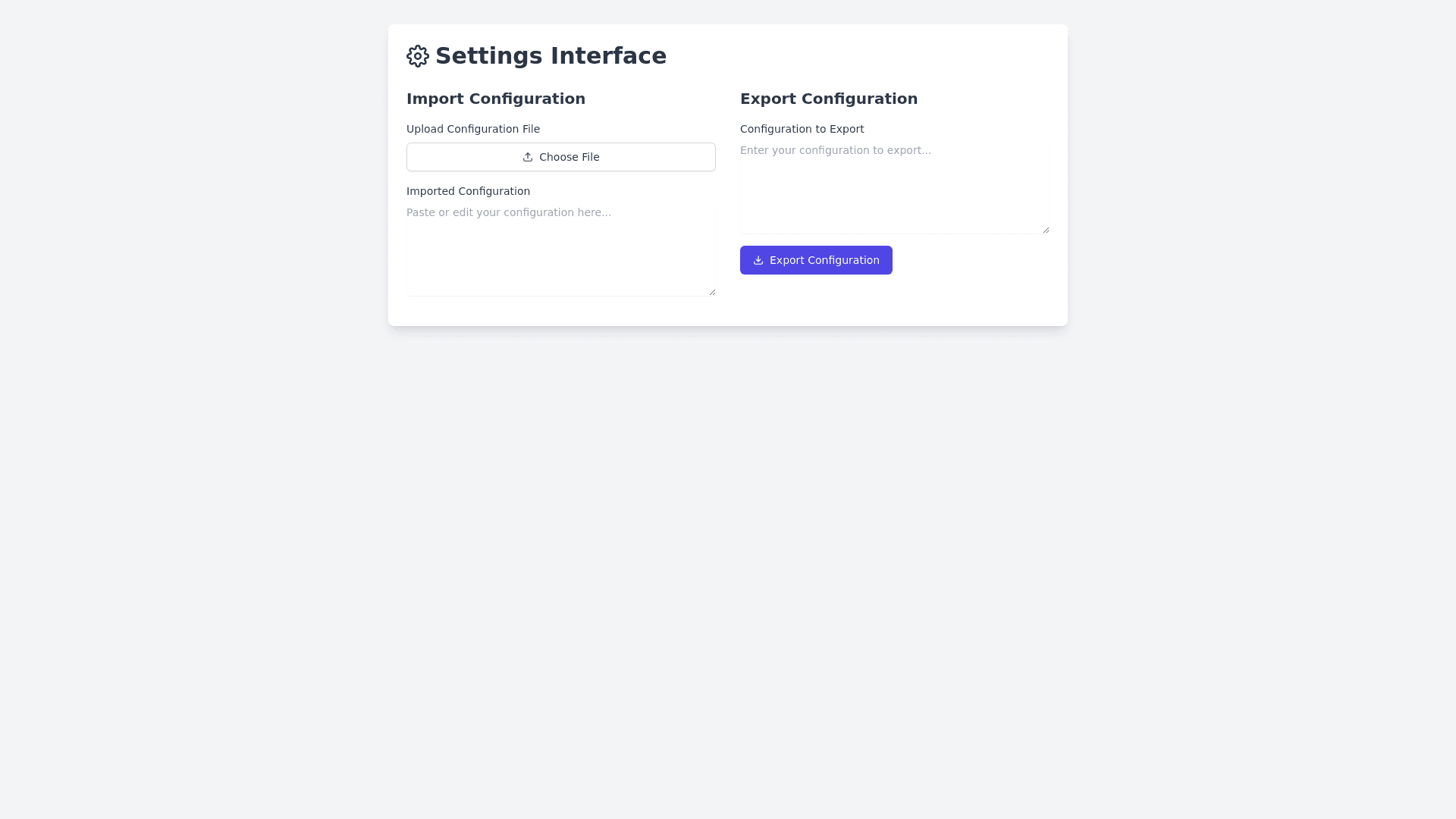Viewport: 1456px width, 819px height.
Task: Focus the Configuration to Export text area
Action: (x=895, y=196)
